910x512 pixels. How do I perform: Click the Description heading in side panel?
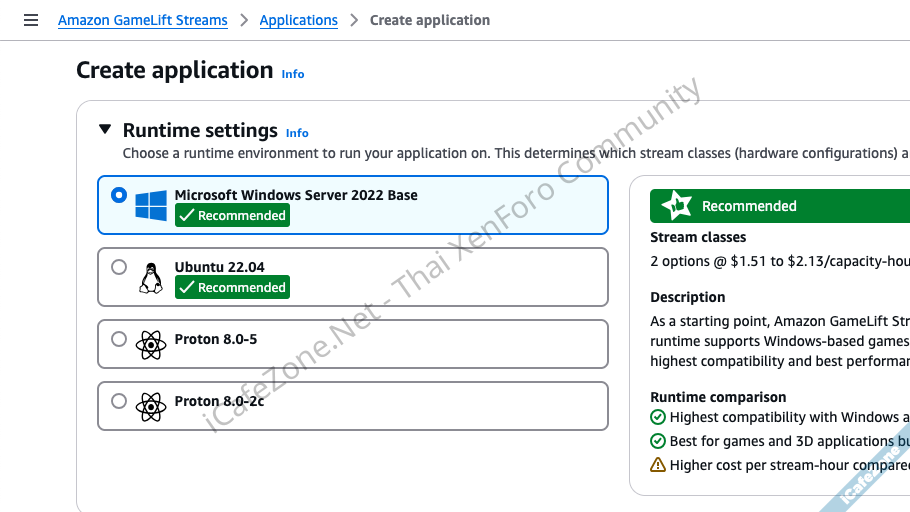pos(688,297)
